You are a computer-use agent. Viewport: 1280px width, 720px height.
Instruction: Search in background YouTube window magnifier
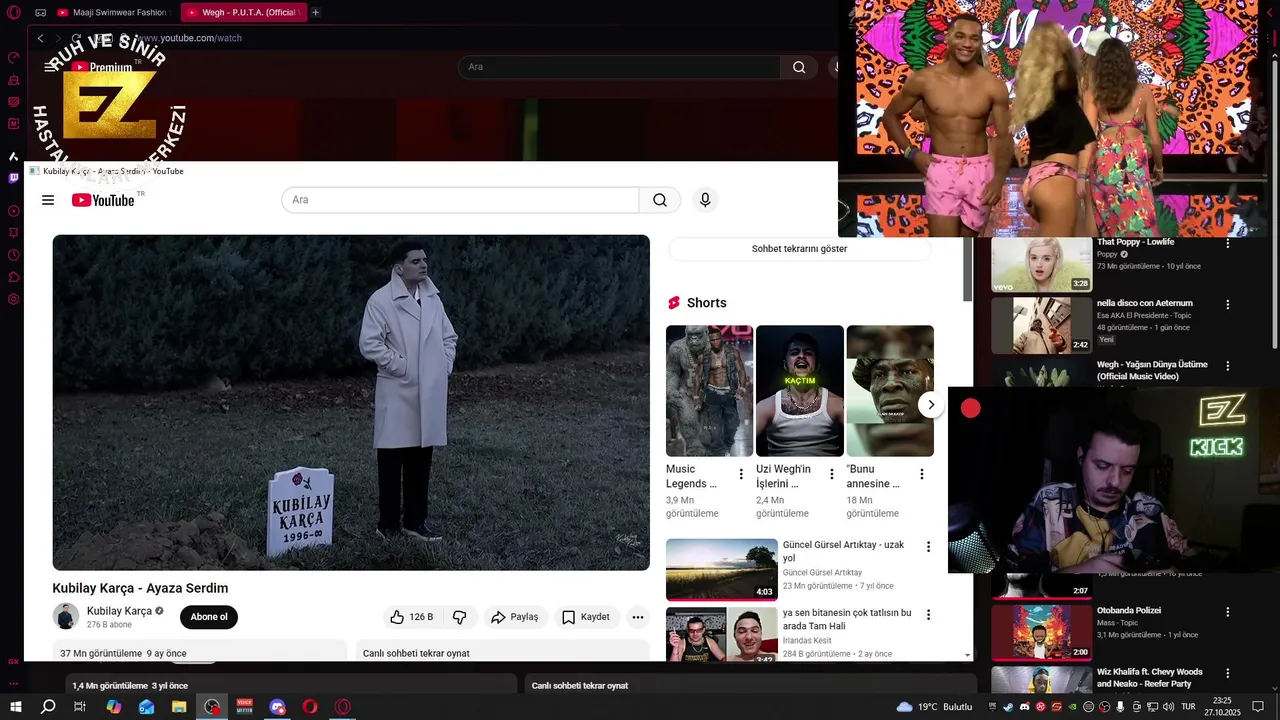coord(799,67)
